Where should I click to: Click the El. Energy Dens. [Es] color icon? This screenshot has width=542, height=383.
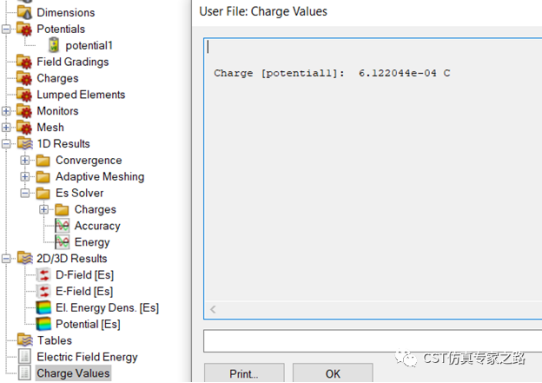(44, 308)
